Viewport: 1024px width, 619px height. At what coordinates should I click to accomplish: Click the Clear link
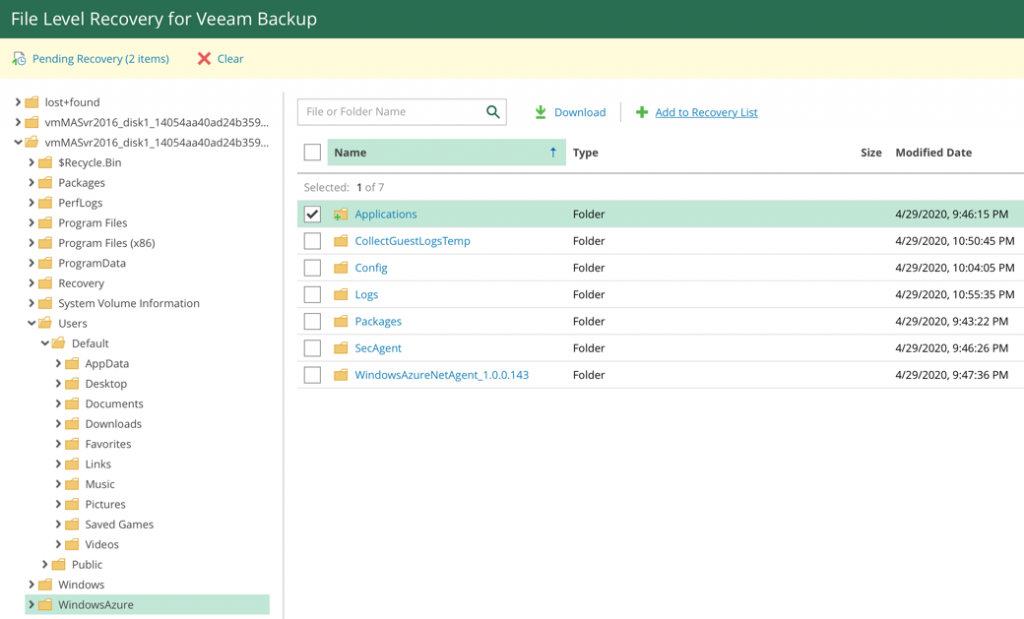231,59
